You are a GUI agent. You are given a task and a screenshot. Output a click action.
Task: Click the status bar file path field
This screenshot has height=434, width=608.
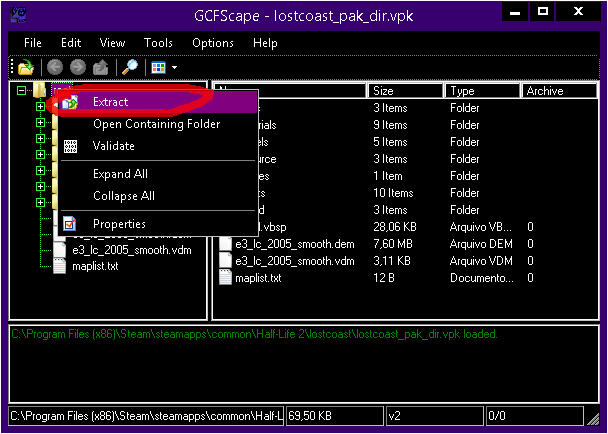pyautogui.click(x=147, y=416)
